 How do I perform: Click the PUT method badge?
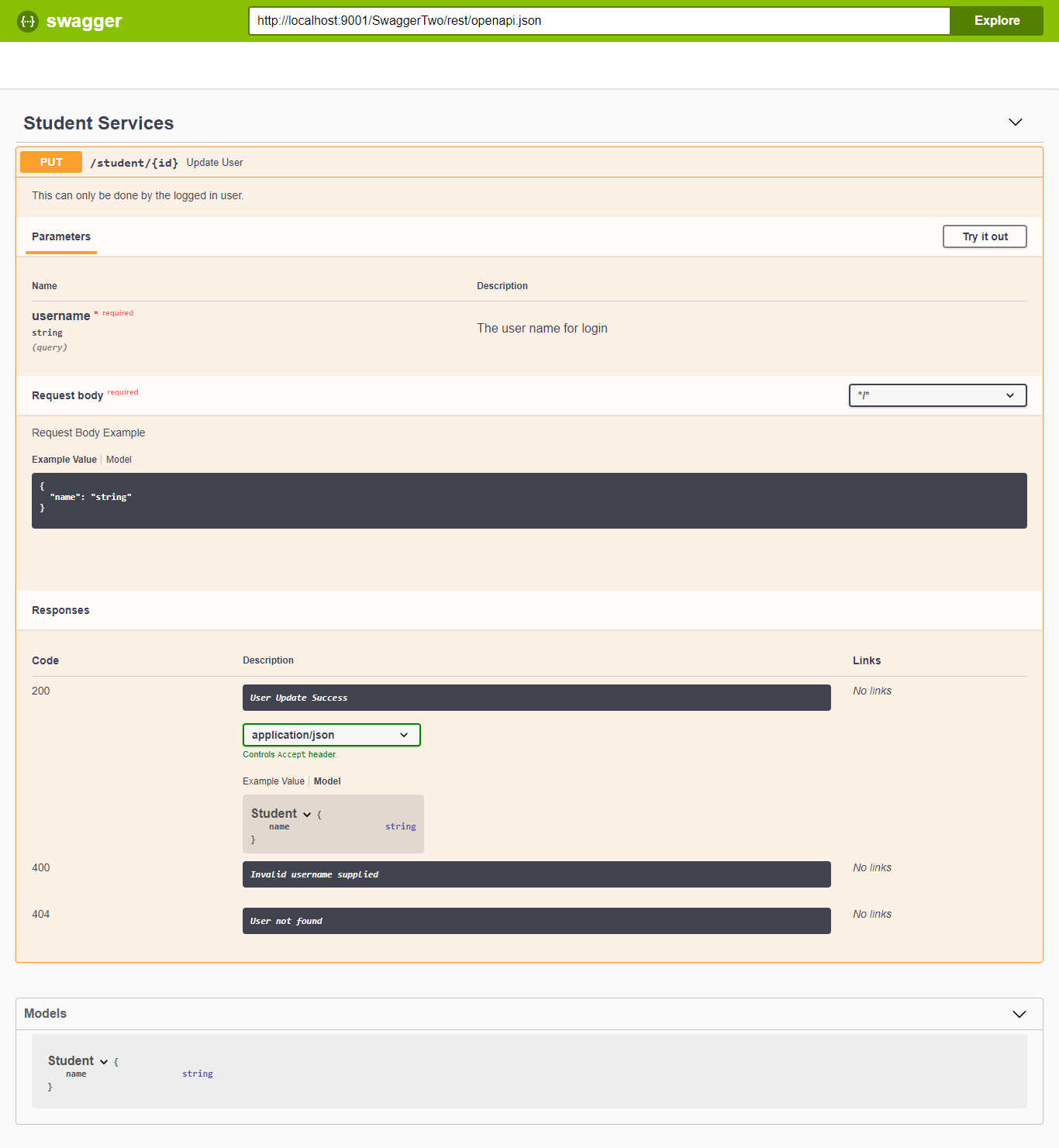51,162
